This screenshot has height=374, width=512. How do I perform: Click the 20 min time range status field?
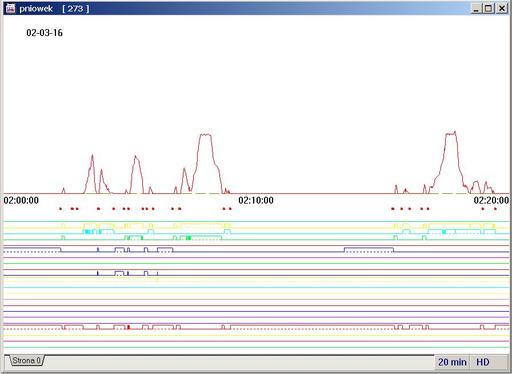pyautogui.click(x=452, y=362)
